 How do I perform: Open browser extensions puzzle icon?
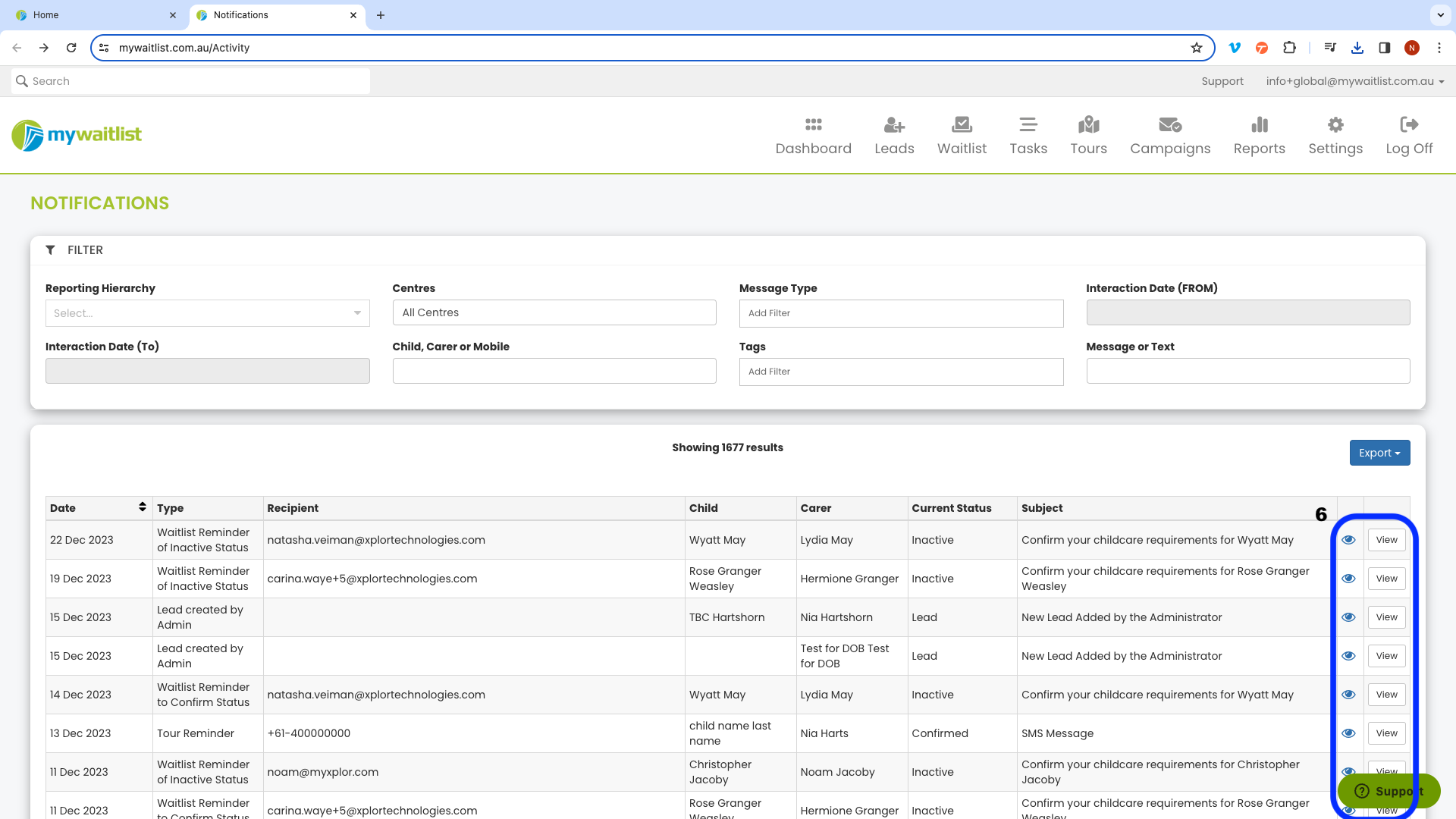[x=1289, y=48]
